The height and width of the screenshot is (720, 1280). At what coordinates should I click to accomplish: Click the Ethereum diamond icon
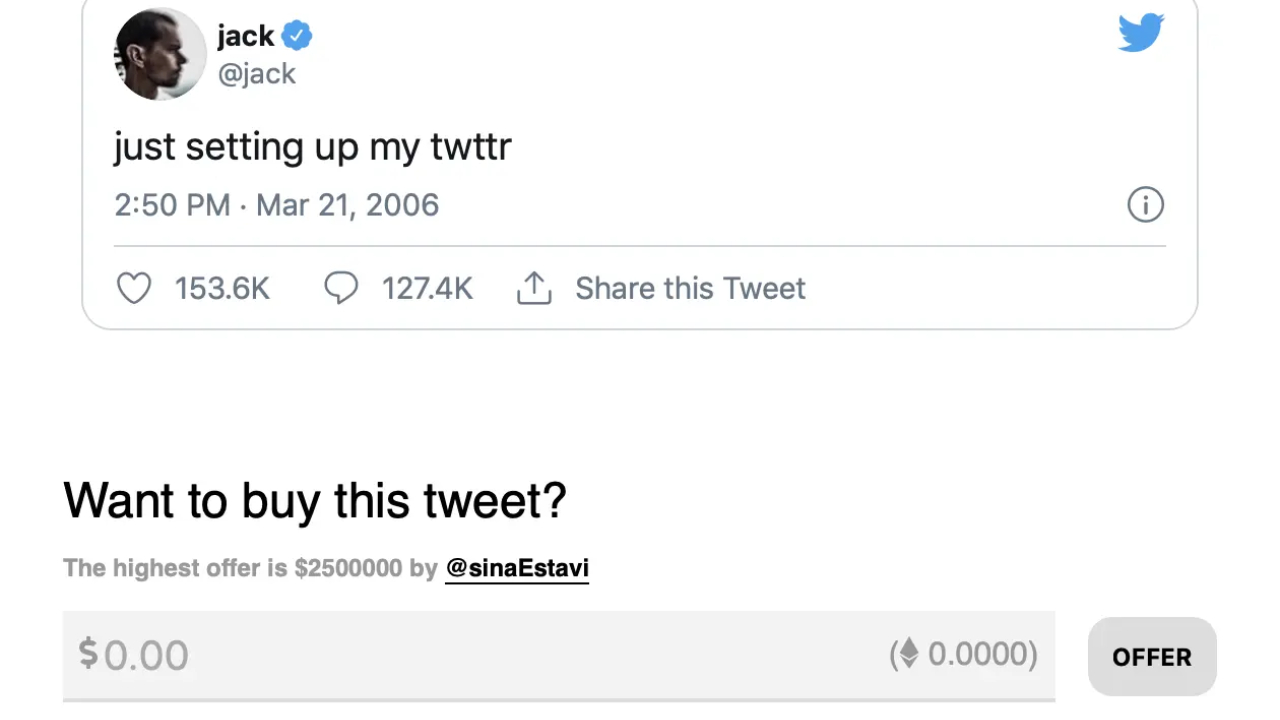[908, 654]
